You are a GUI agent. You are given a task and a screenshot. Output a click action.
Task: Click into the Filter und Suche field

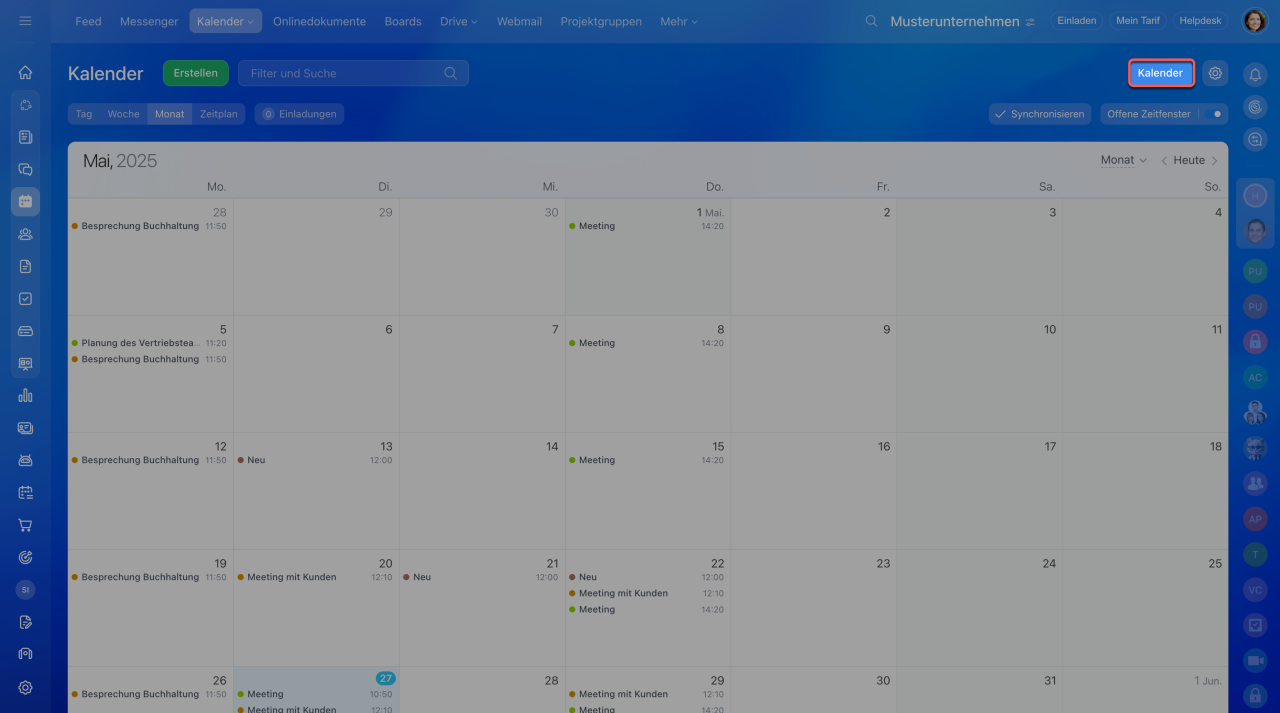pos(353,73)
